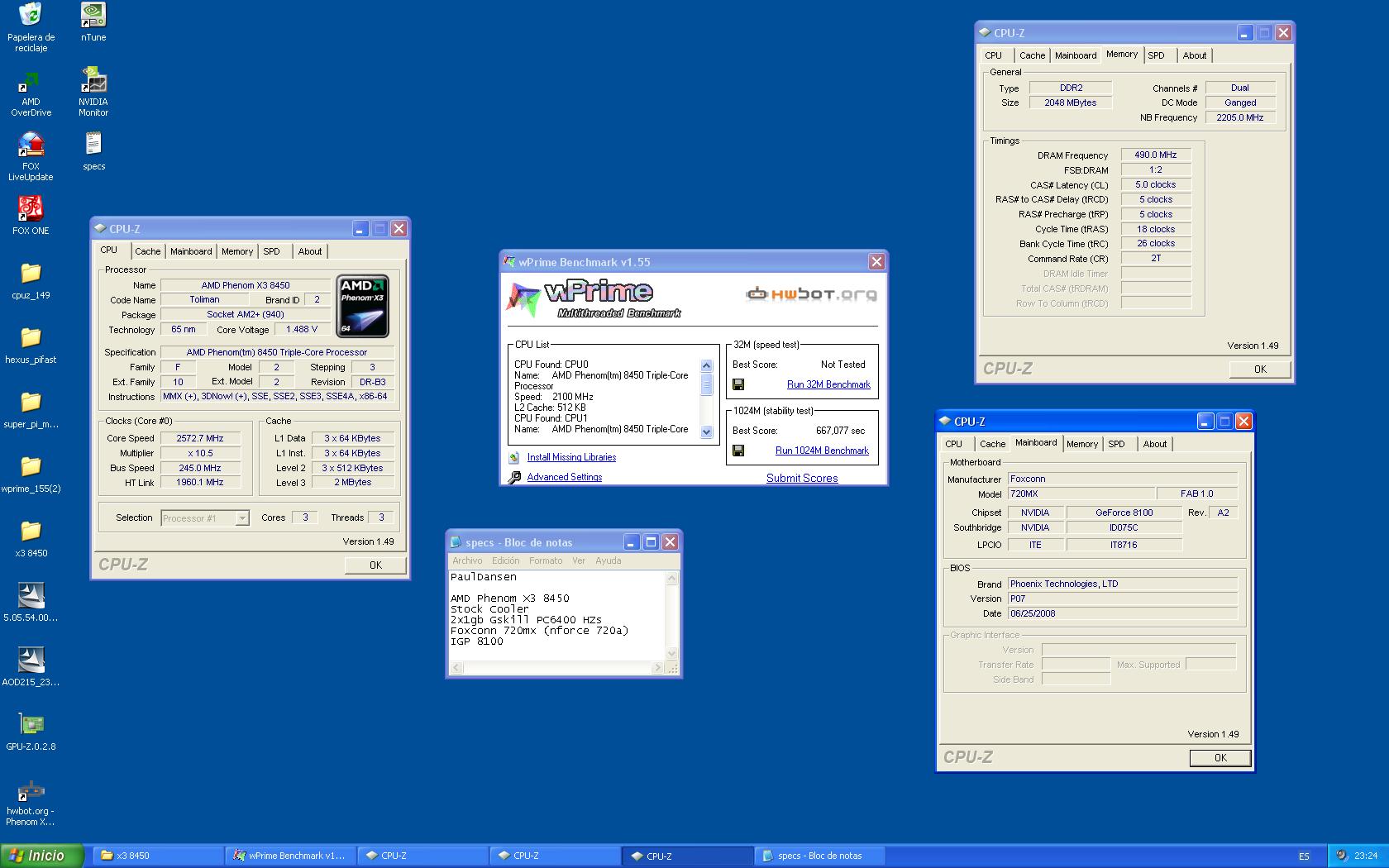The width and height of the screenshot is (1389, 868).
Task: Click OK in CPU-Z Memory window
Action: click(x=1260, y=370)
